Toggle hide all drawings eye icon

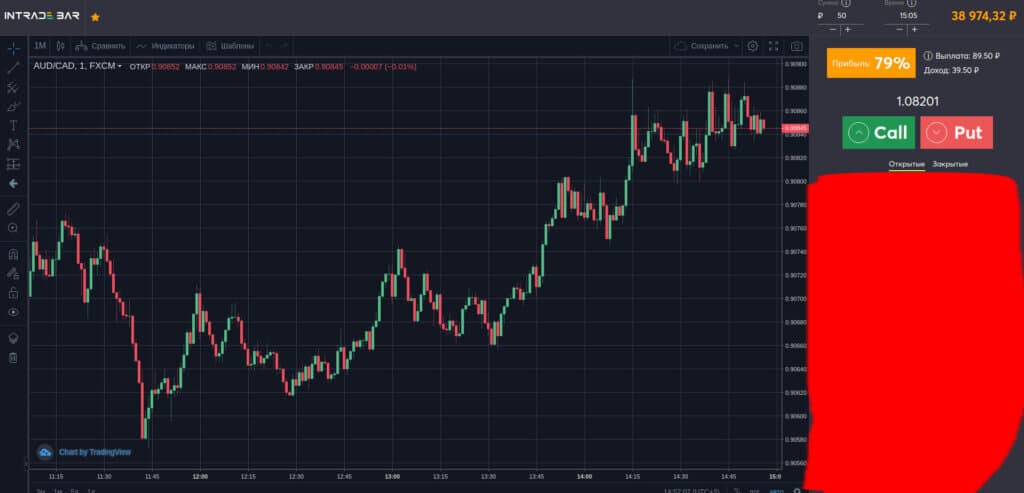tap(14, 312)
